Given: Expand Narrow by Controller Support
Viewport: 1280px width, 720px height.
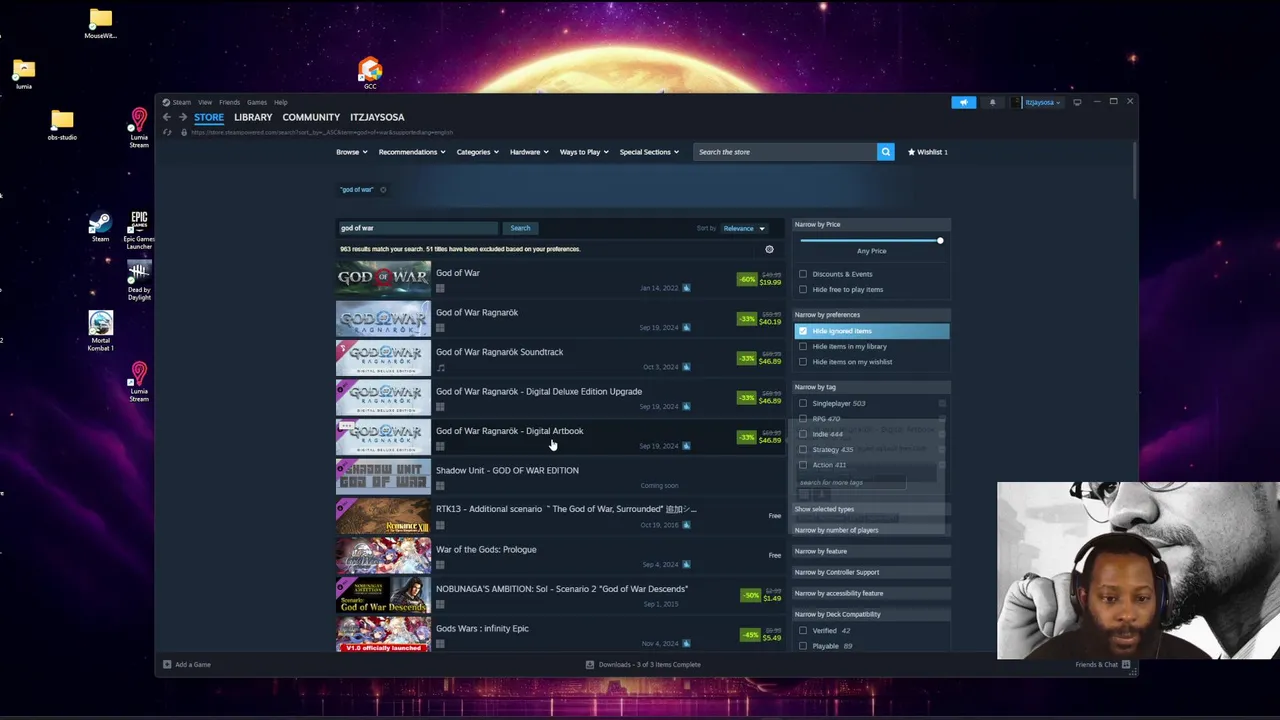Looking at the screenshot, I should pos(870,572).
